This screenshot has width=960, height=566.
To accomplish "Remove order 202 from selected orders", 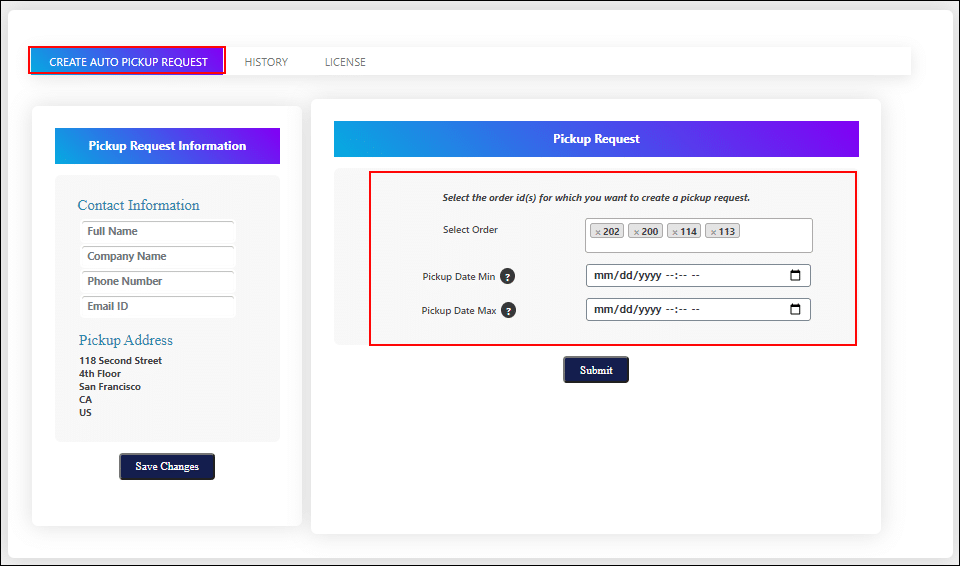I will (x=597, y=232).
